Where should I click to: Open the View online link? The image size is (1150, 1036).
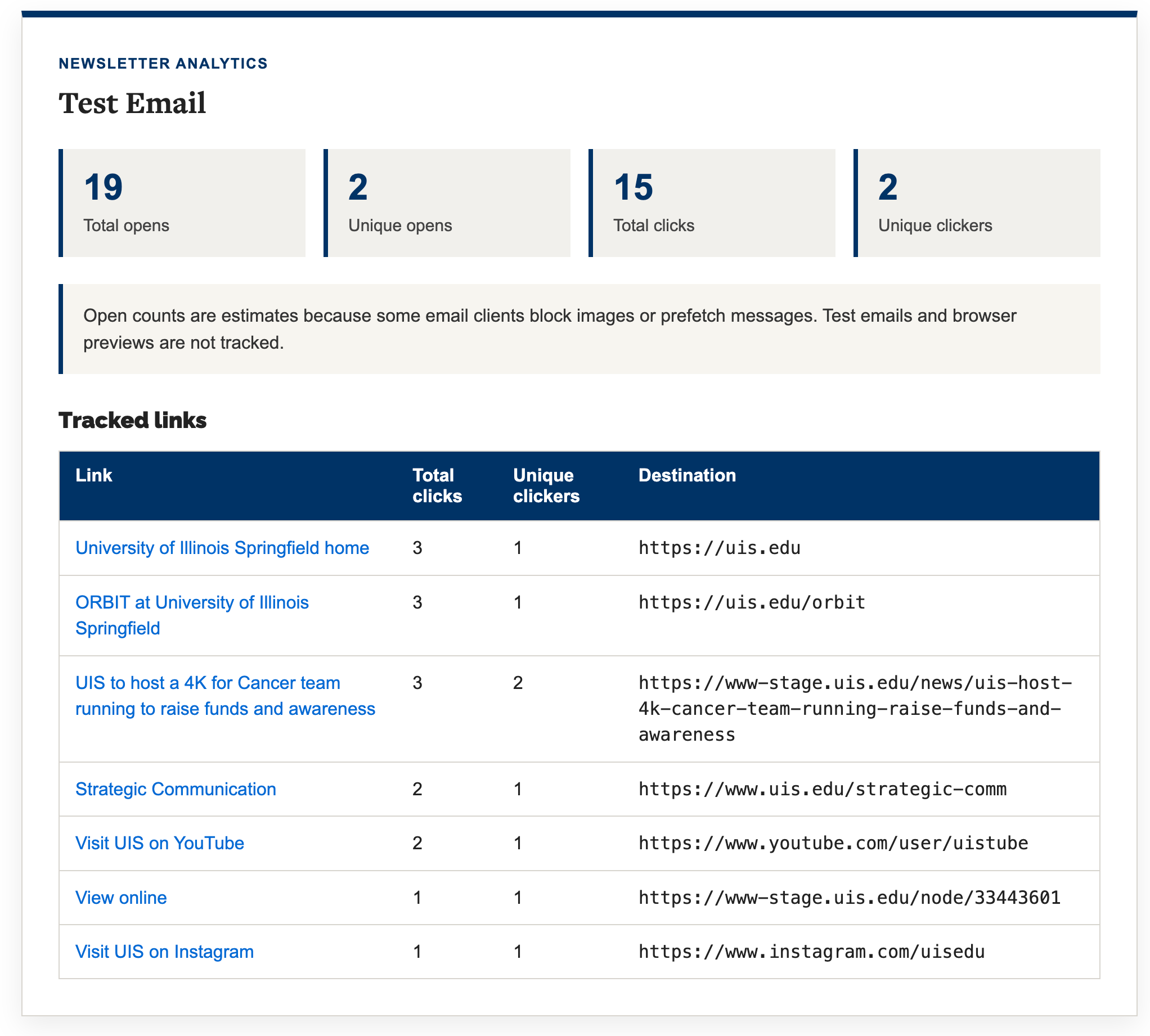(x=121, y=898)
